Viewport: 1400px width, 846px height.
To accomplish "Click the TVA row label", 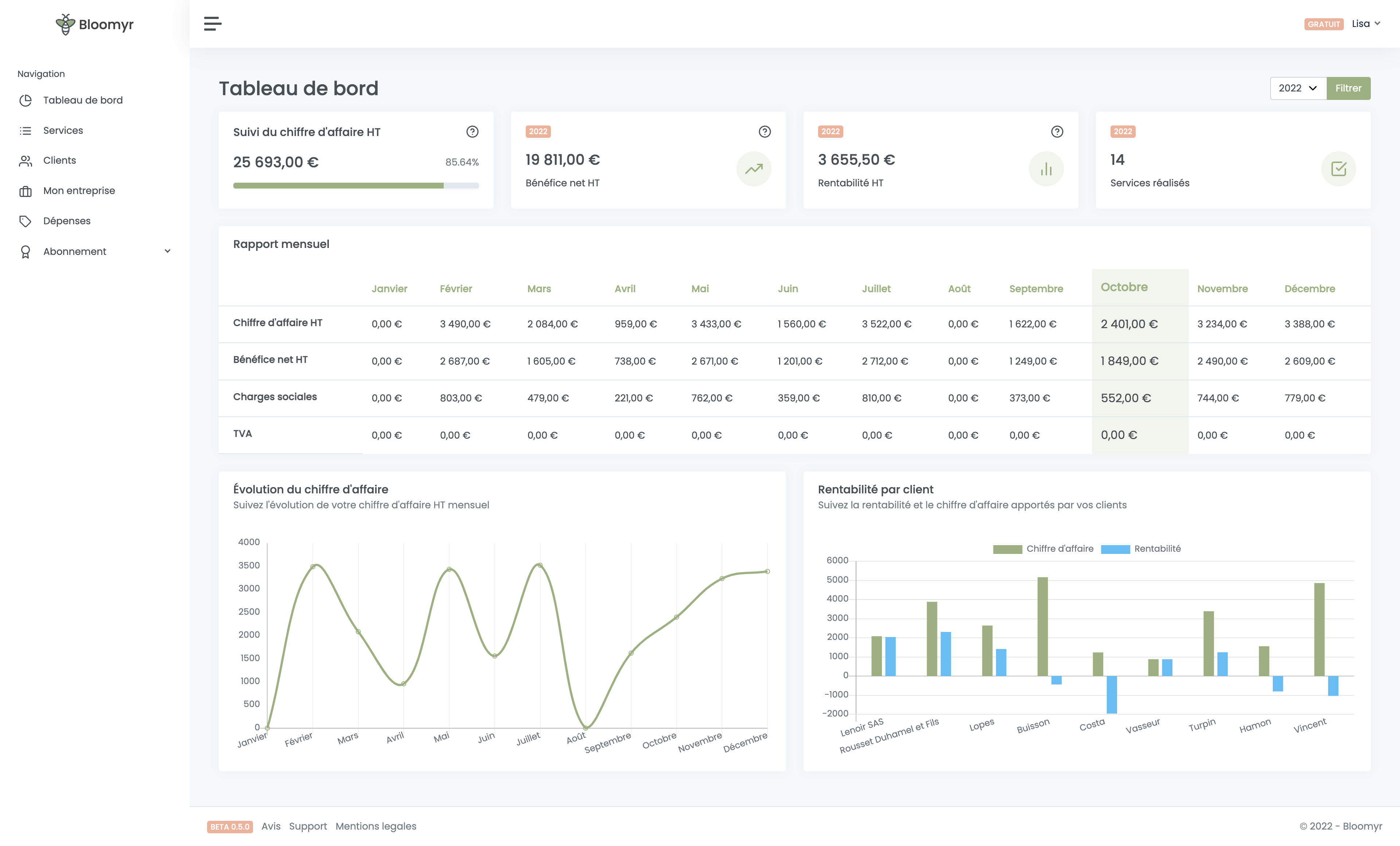I will coord(242,434).
